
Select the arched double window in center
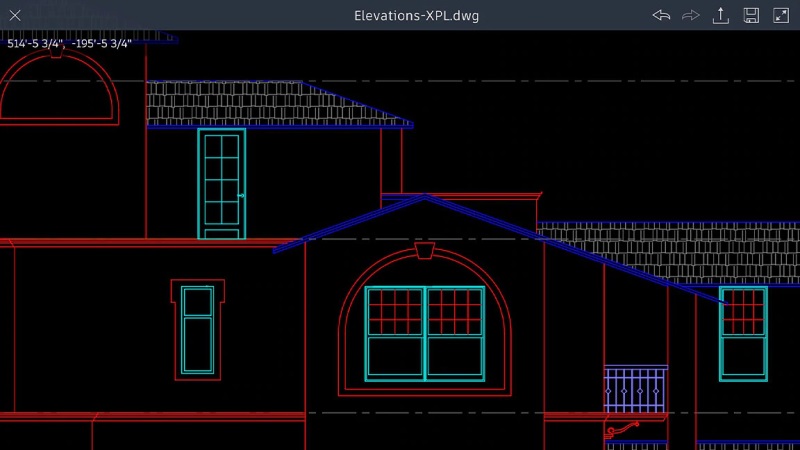coord(424,334)
